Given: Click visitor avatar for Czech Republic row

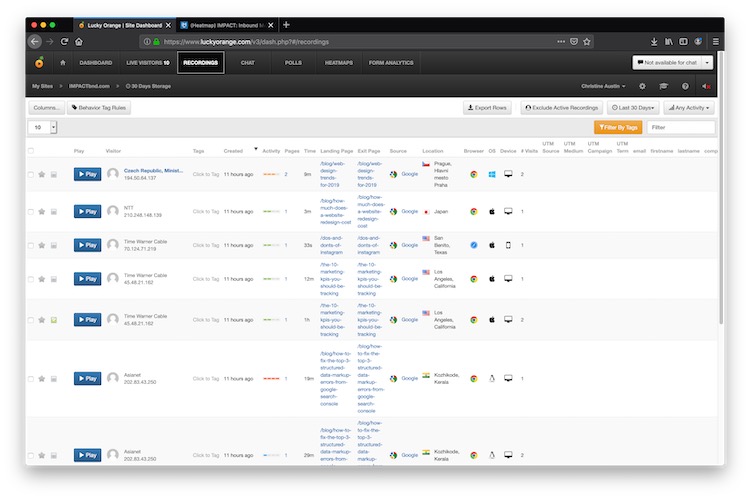Looking at the screenshot, I should click(x=113, y=174).
